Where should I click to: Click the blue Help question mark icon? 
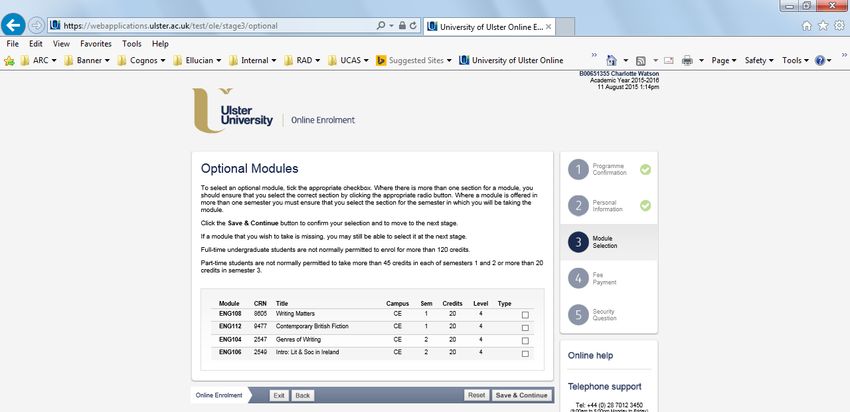(820, 61)
